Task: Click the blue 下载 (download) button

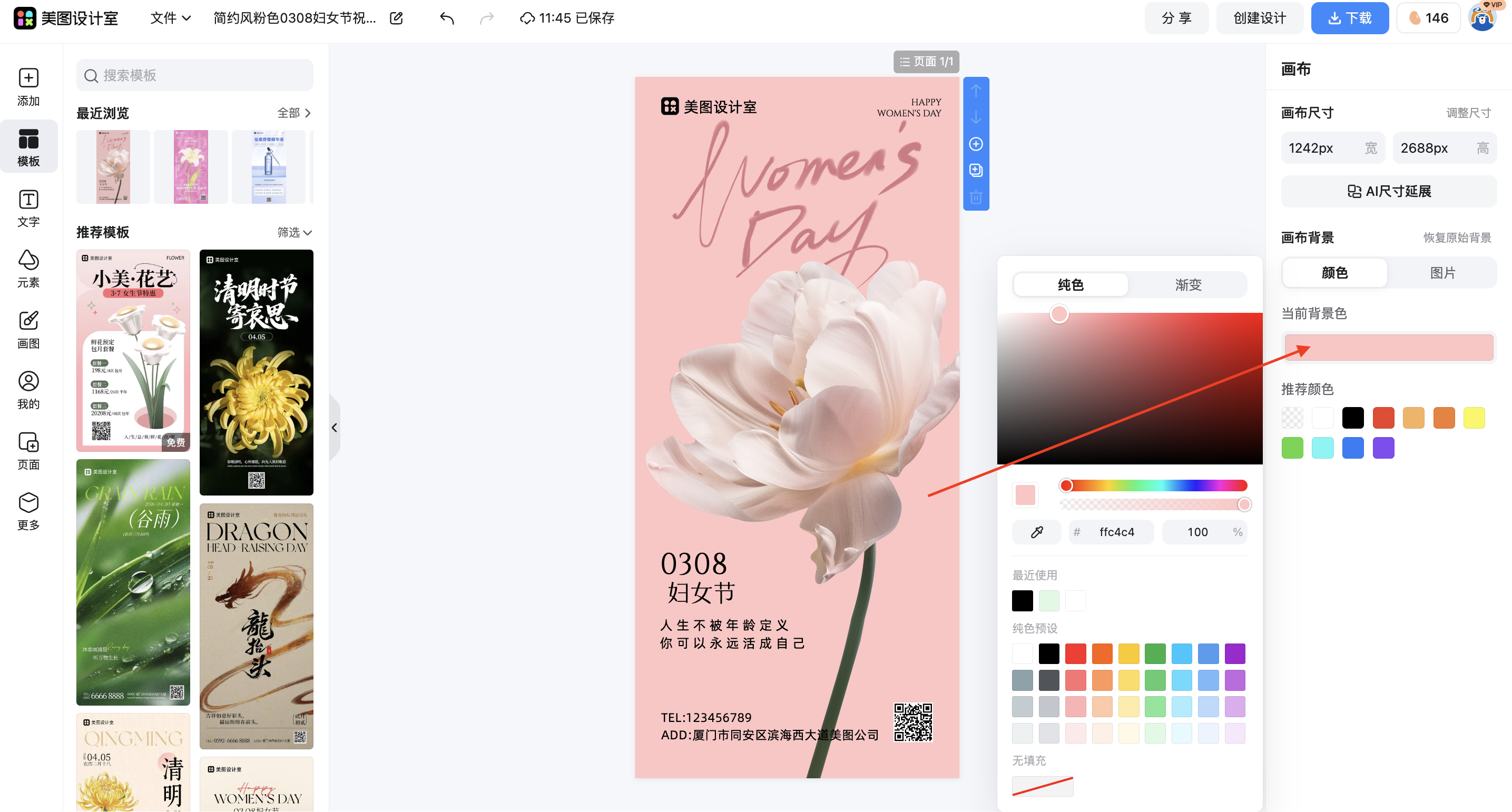Action: click(x=1349, y=18)
